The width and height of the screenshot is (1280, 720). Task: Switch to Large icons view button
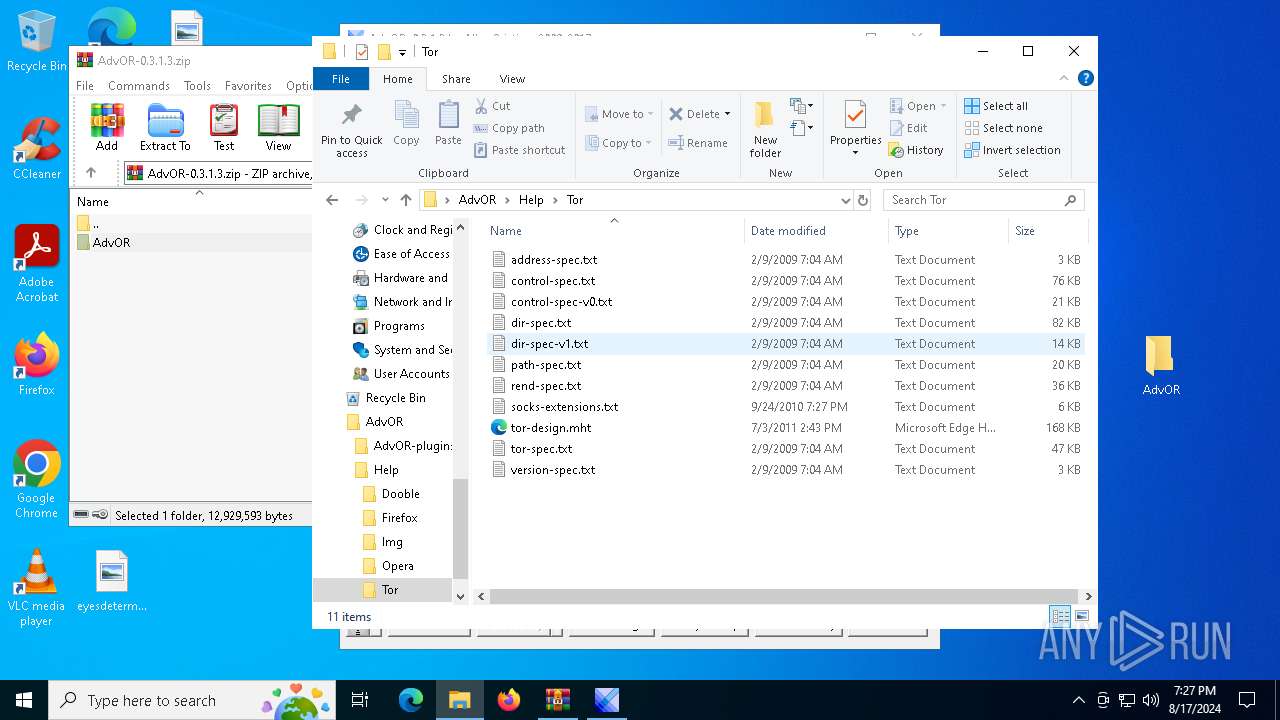1081,616
